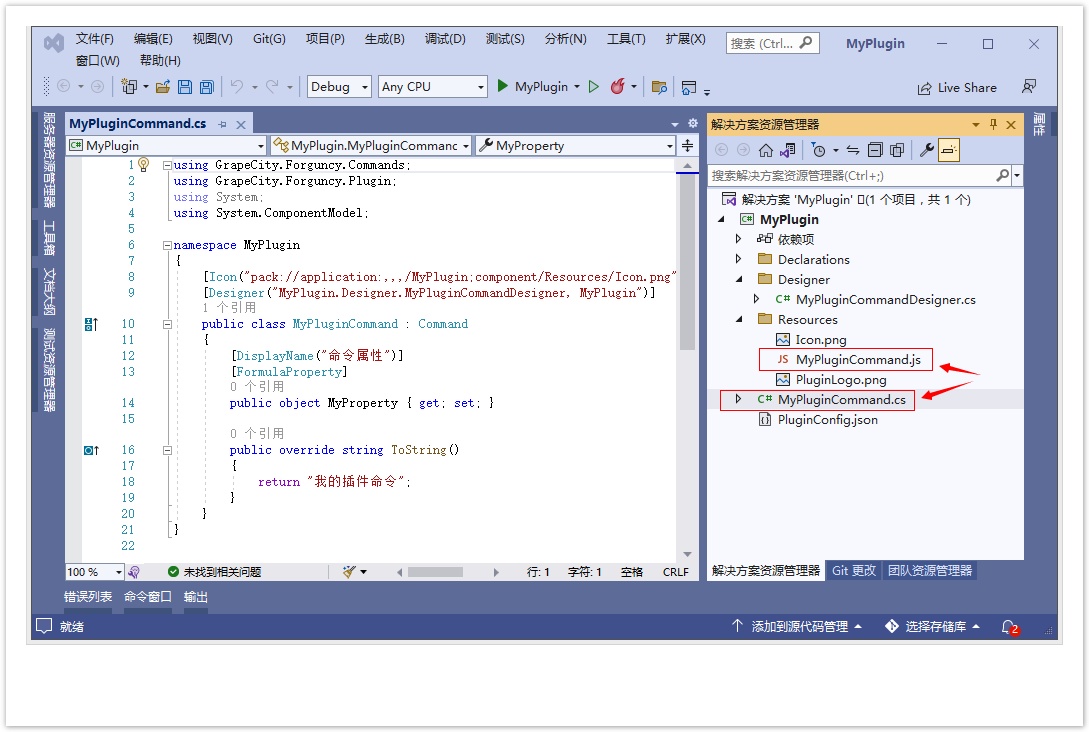The width and height of the screenshot is (1089, 732).
Task: Click the Undo arrow icon
Action: click(x=237, y=86)
